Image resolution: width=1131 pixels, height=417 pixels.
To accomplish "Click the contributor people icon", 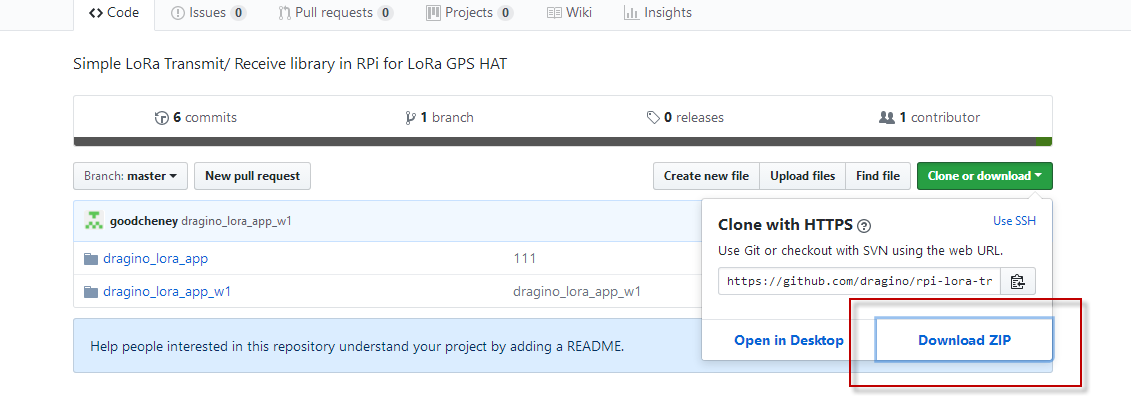I will tap(887, 118).
